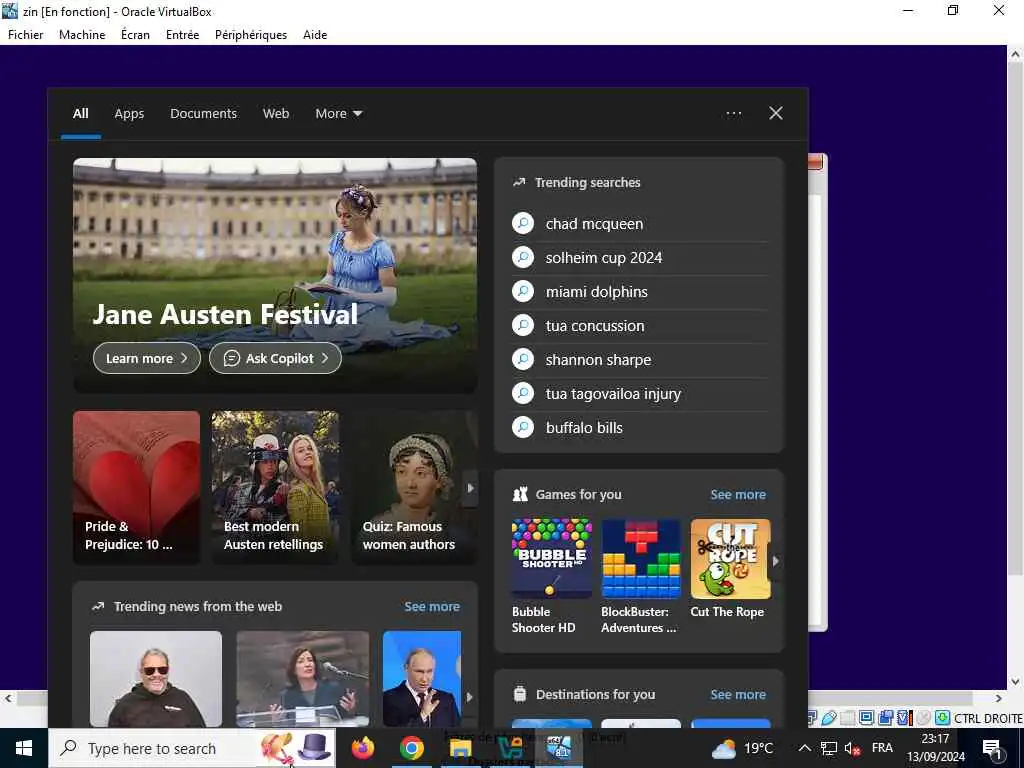Open the Aide menu in VirtualBox

click(315, 35)
